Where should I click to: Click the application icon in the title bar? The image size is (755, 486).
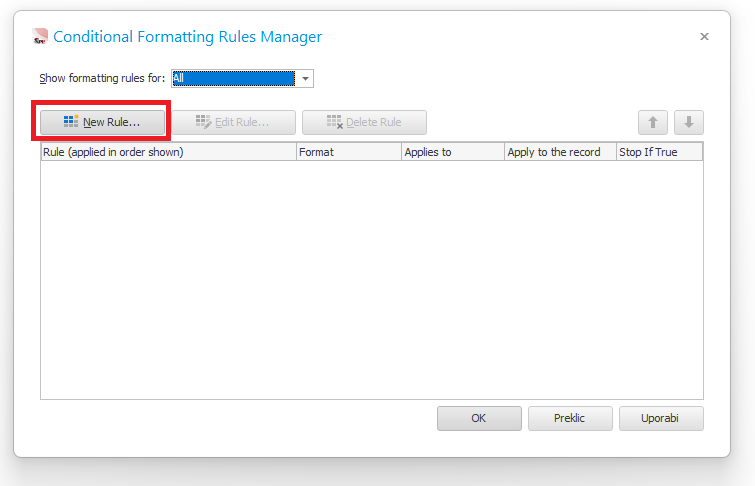40,37
